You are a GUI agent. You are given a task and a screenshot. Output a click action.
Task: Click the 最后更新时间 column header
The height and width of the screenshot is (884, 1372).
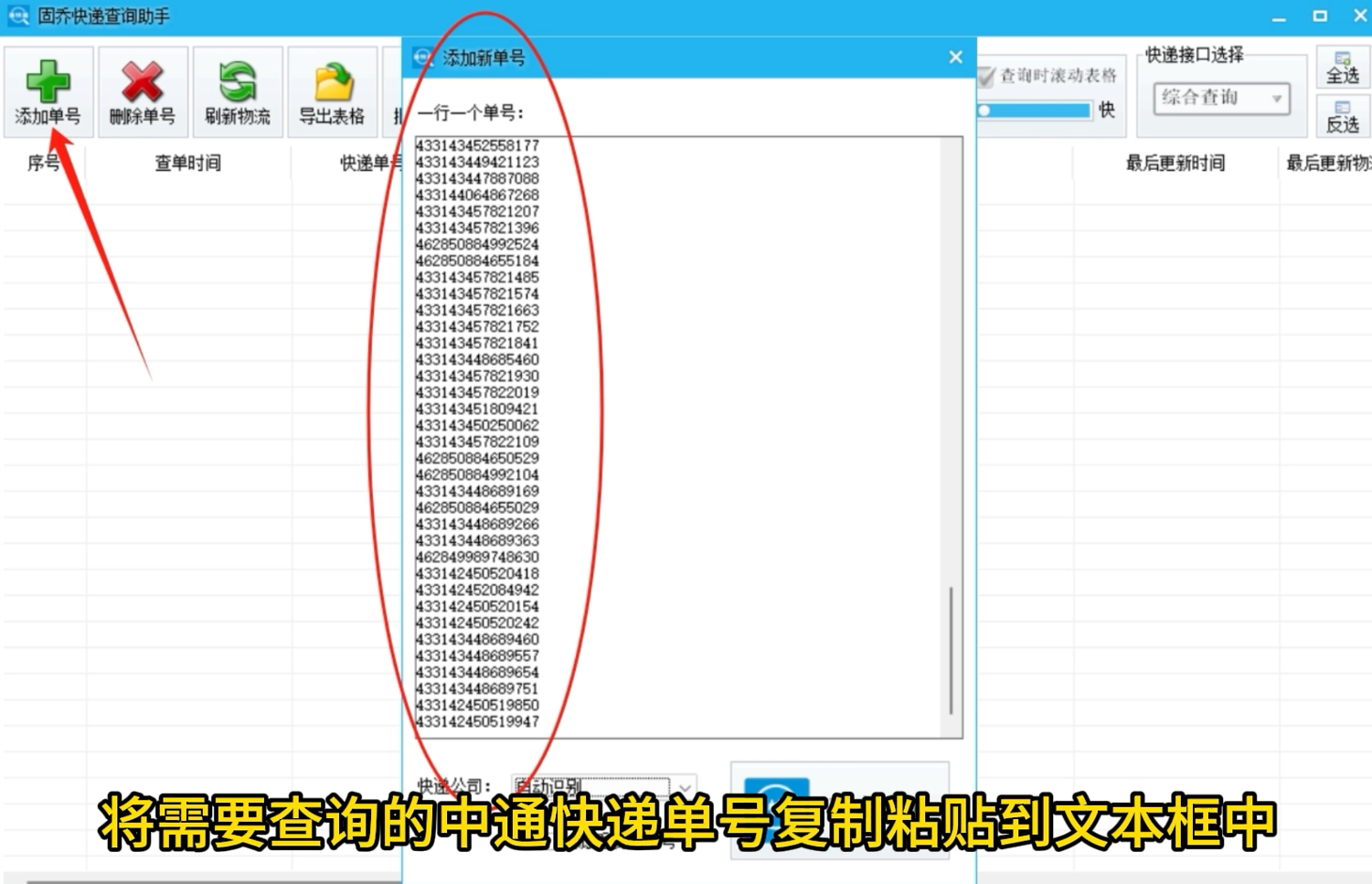[1175, 163]
